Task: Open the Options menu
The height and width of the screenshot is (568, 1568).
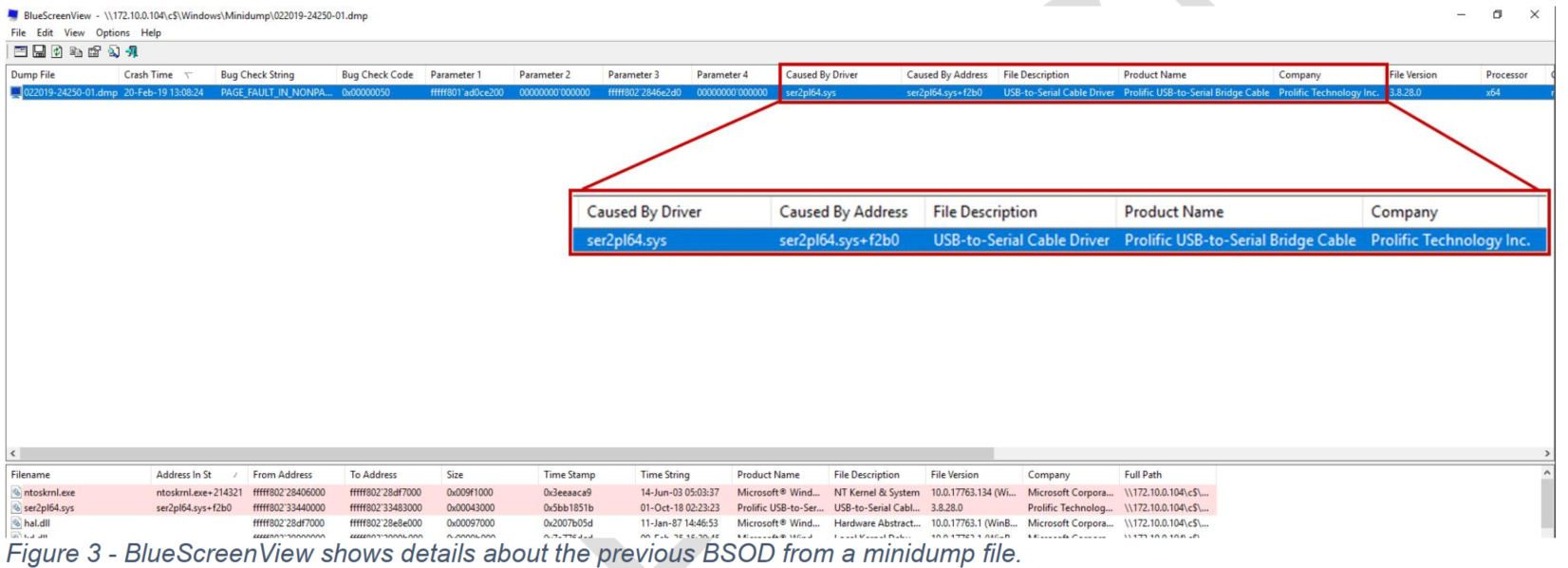Action: (x=113, y=32)
